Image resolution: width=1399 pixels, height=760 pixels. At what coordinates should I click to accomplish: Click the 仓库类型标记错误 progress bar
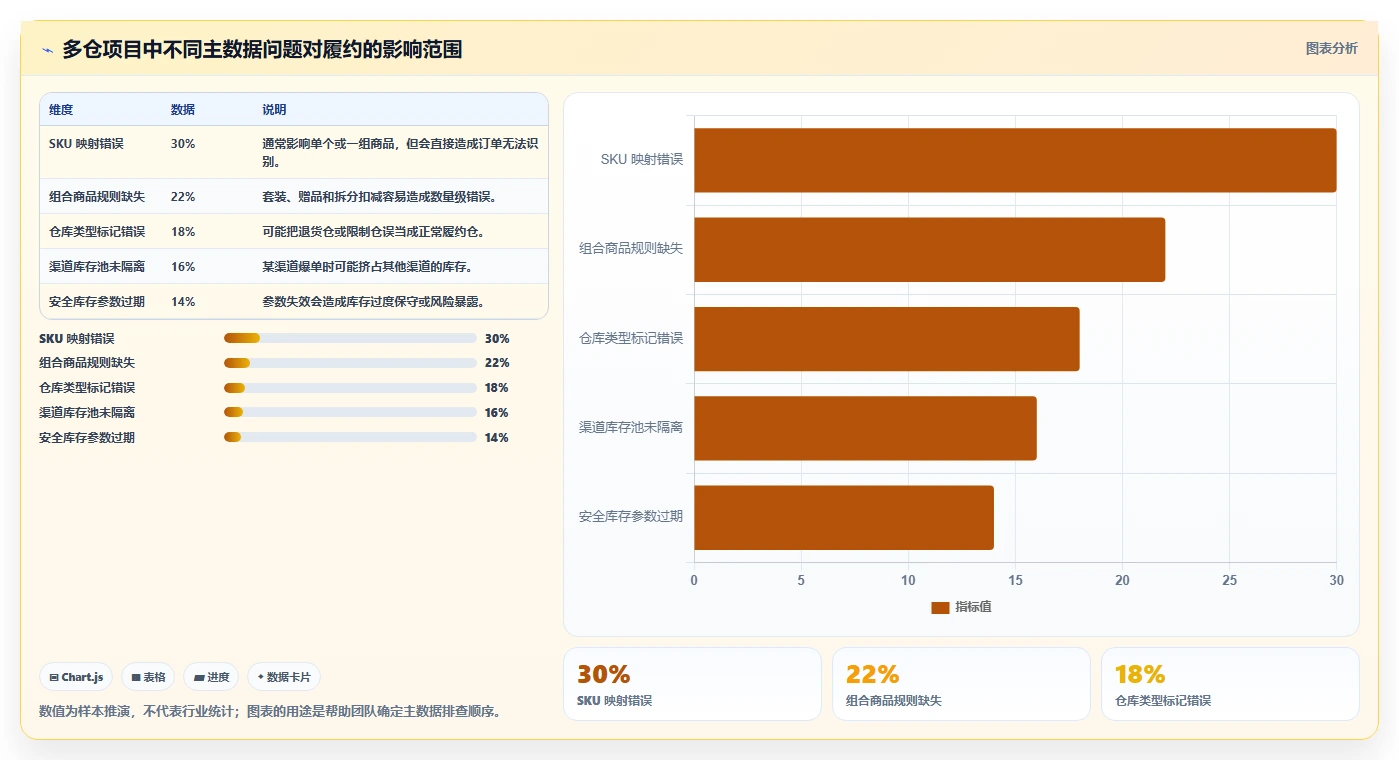[x=350, y=388]
